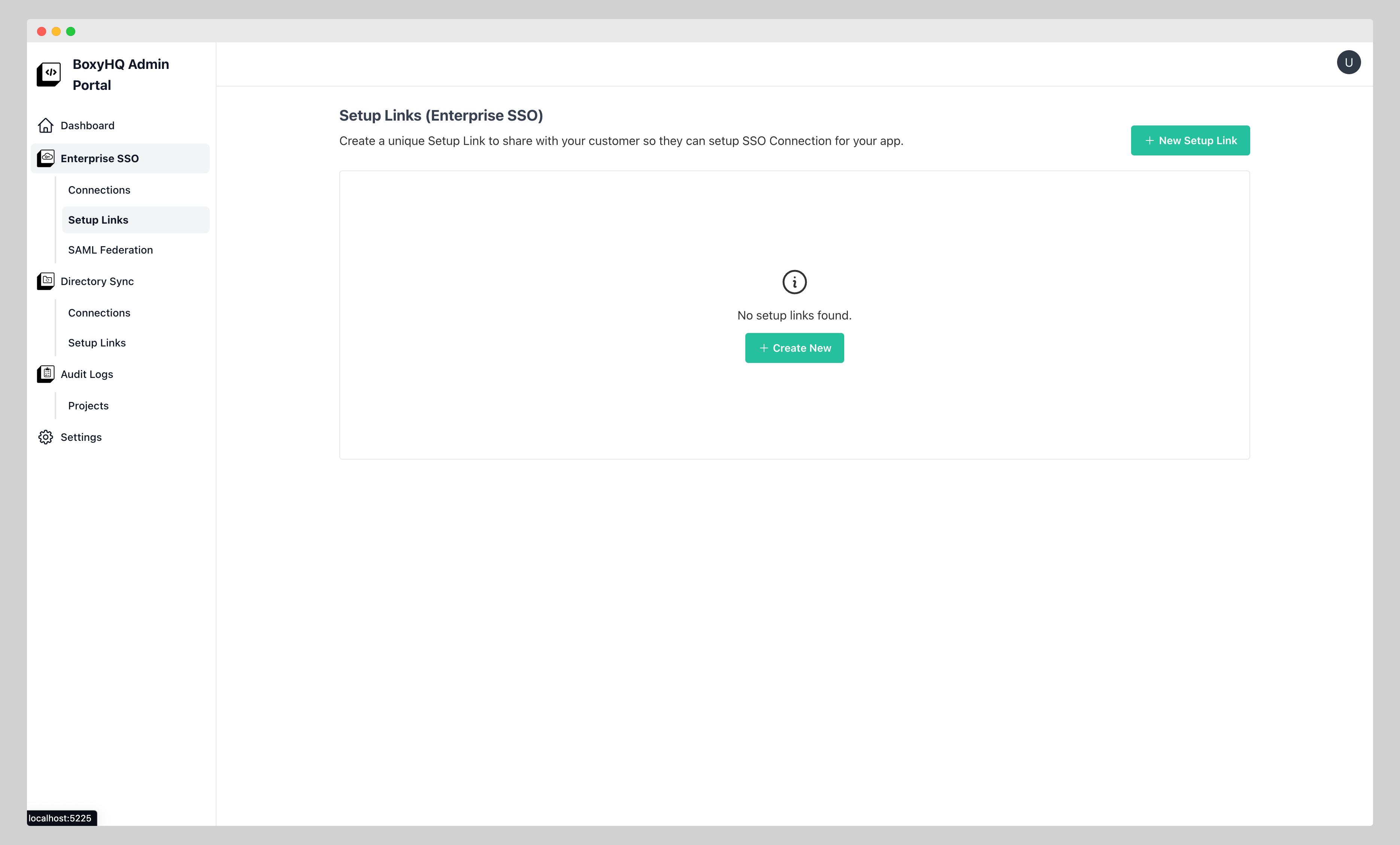Navigate to Projects under Audit Logs

tap(88, 405)
